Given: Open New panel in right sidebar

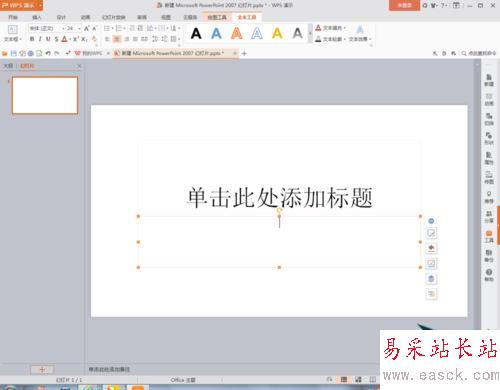Looking at the screenshot, I should pyautogui.click(x=489, y=80).
